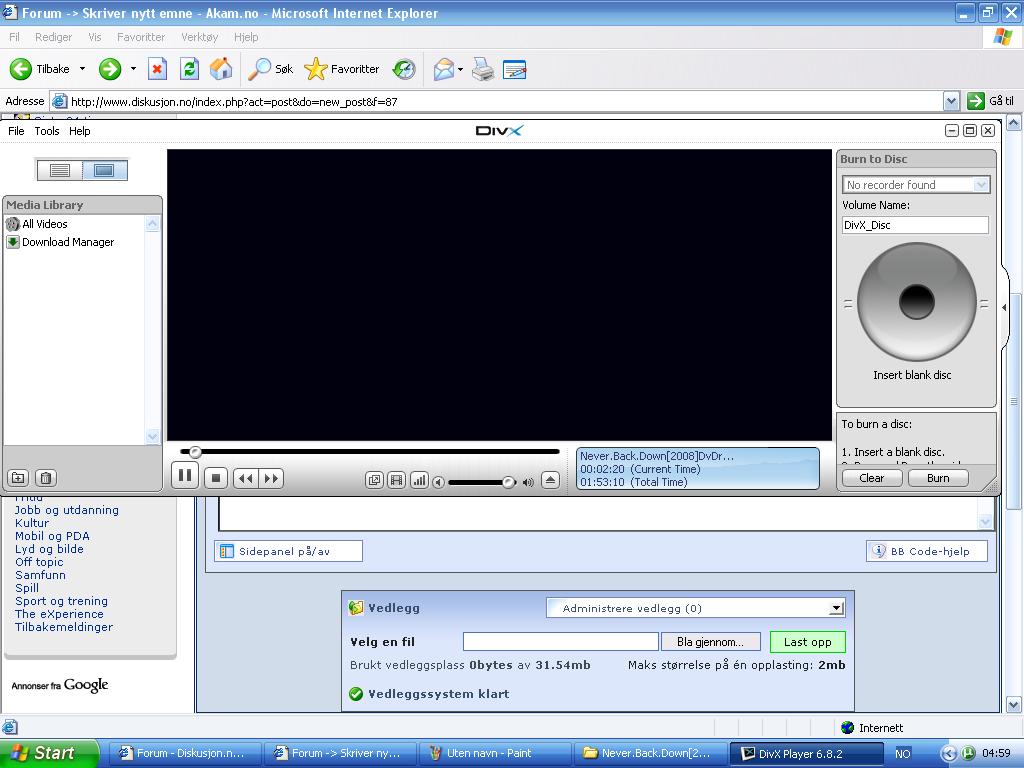Stop page loading with red X icon
1024x768 pixels.
point(157,69)
